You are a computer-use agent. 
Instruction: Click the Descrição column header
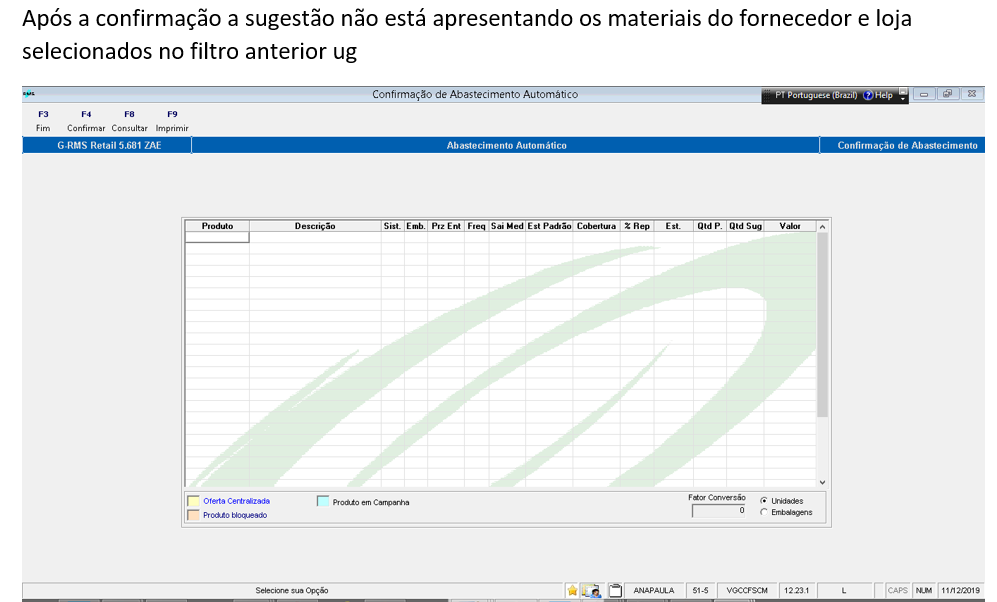coord(315,226)
